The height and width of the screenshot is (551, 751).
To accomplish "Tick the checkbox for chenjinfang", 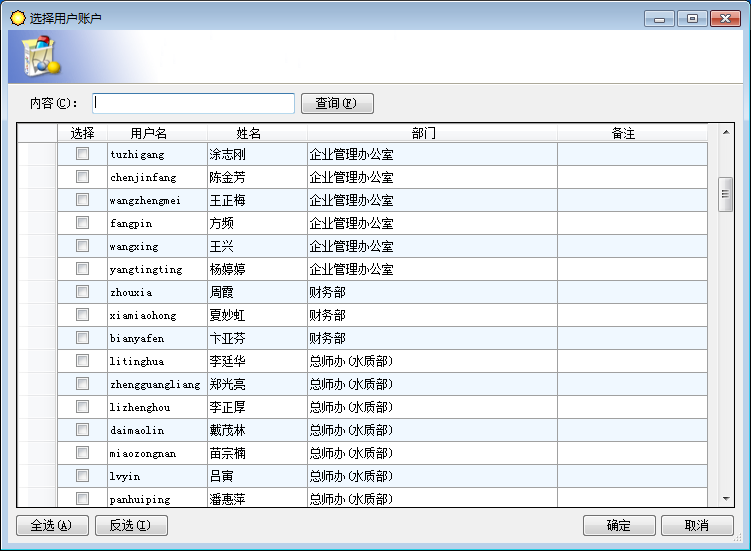I will [x=82, y=177].
